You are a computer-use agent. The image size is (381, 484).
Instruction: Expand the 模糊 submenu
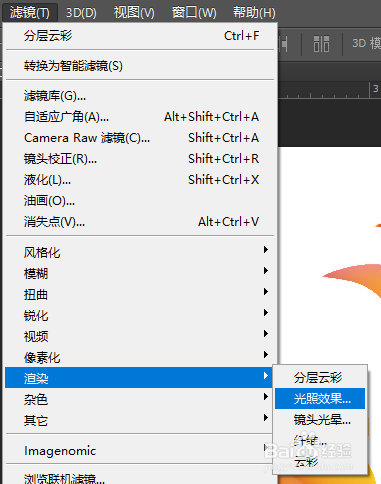click(141, 273)
